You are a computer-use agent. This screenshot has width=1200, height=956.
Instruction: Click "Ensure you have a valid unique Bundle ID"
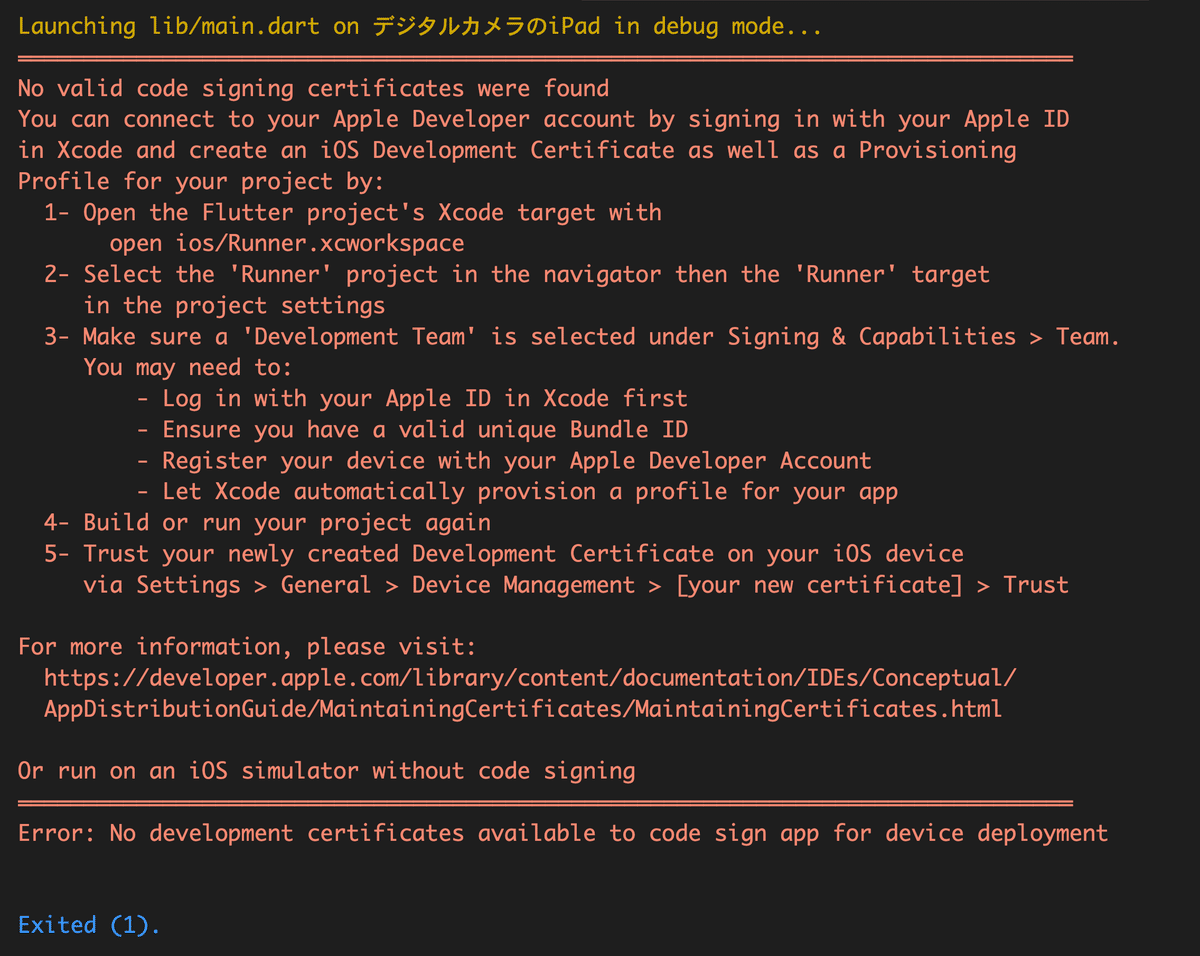(412, 430)
